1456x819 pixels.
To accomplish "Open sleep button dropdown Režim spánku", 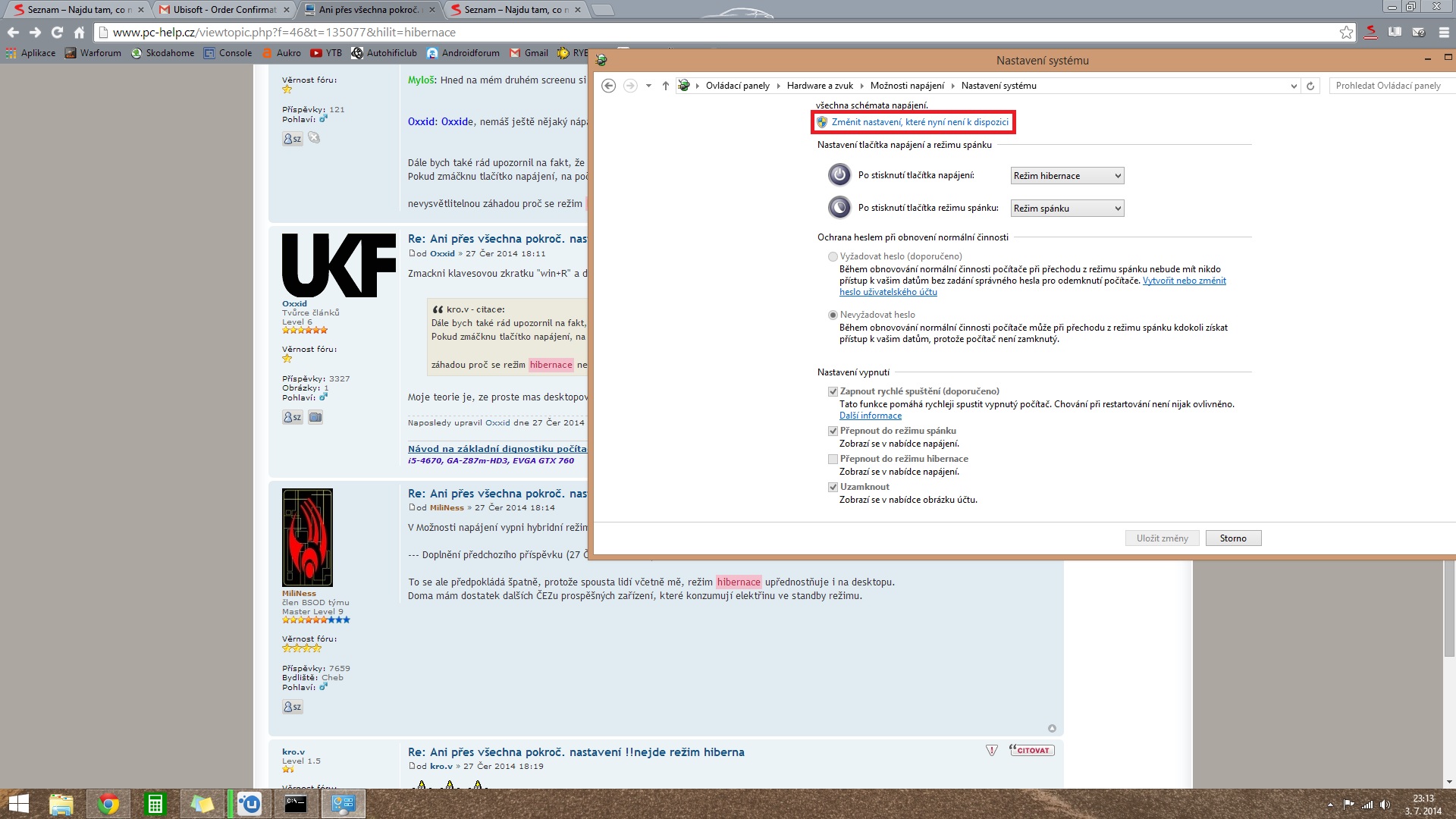I will (x=1067, y=209).
